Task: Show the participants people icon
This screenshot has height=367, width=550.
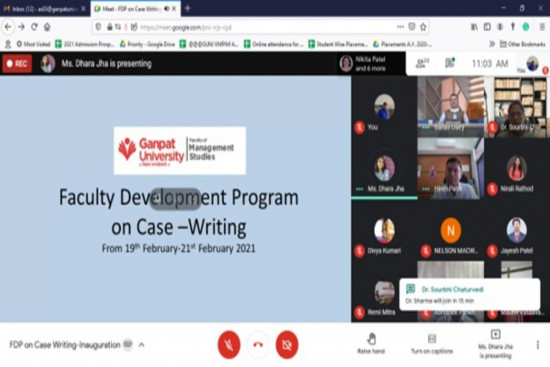Action: click(422, 64)
